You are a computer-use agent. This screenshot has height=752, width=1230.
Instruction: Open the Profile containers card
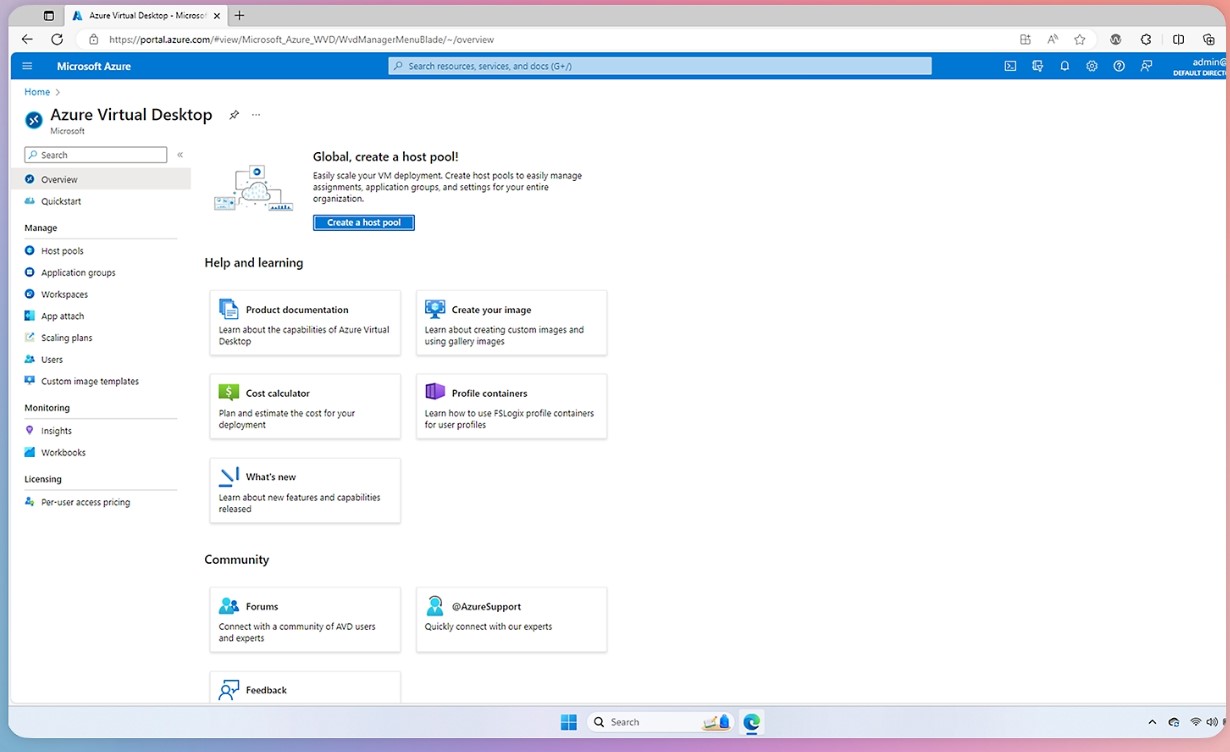(x=511, y=406)
